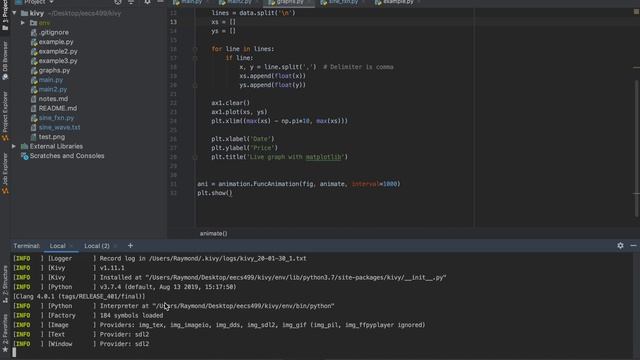The height and width of the screenshot is (360, 640).
Task: Close the Local (2) terminal tab
Action: click(x=116, y=246)
